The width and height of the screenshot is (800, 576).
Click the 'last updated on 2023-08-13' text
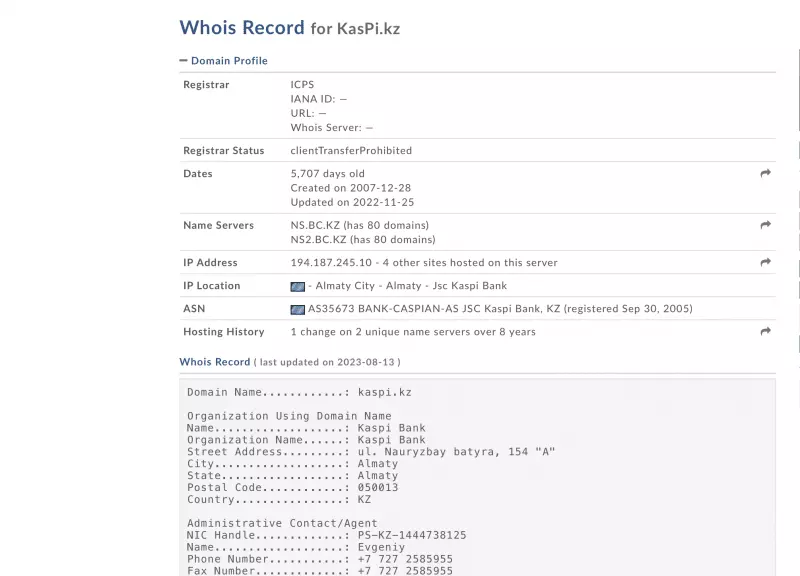pos(327,362)
